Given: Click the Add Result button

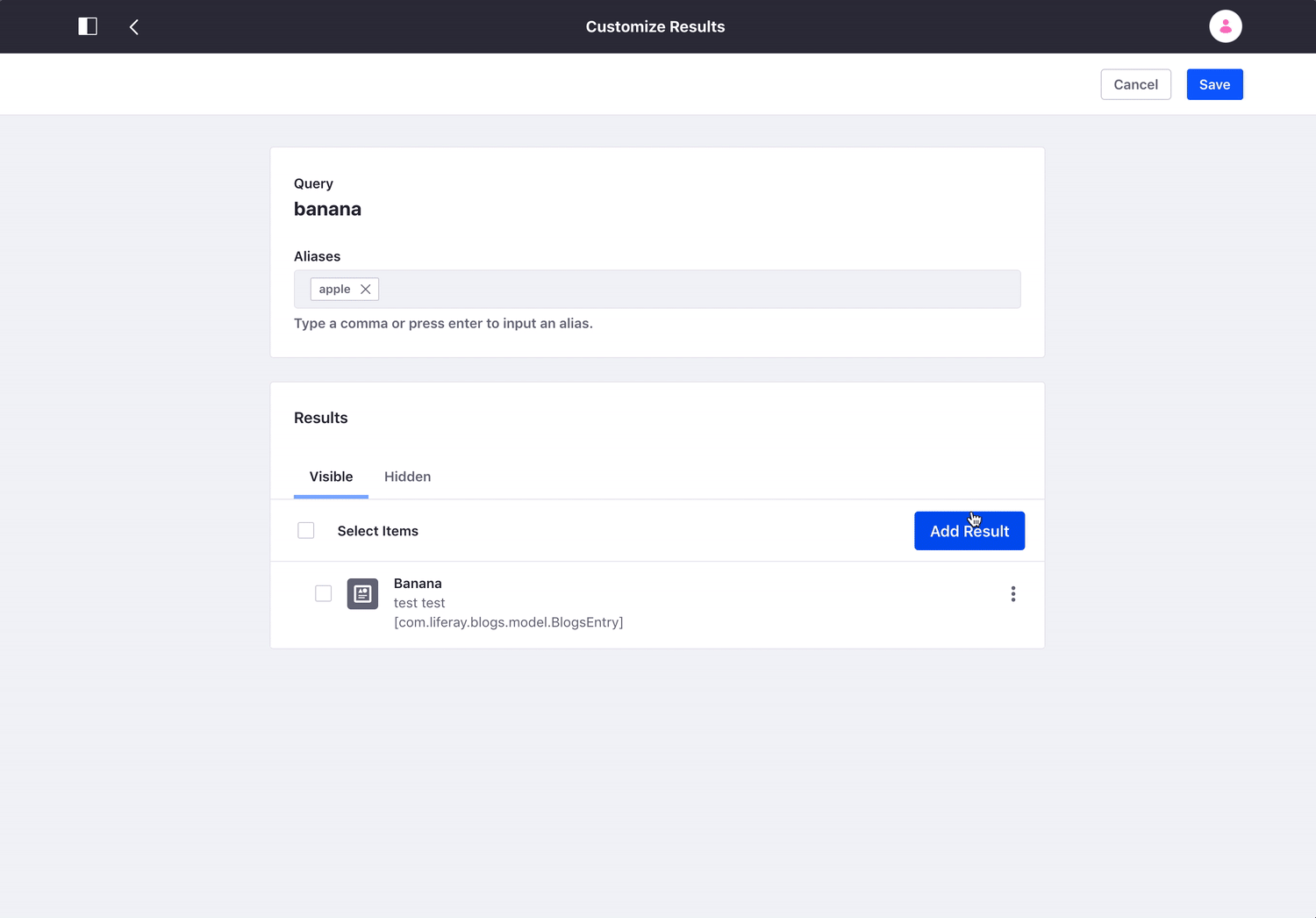Looking at the screenshot, I should [x=969, y=531].
